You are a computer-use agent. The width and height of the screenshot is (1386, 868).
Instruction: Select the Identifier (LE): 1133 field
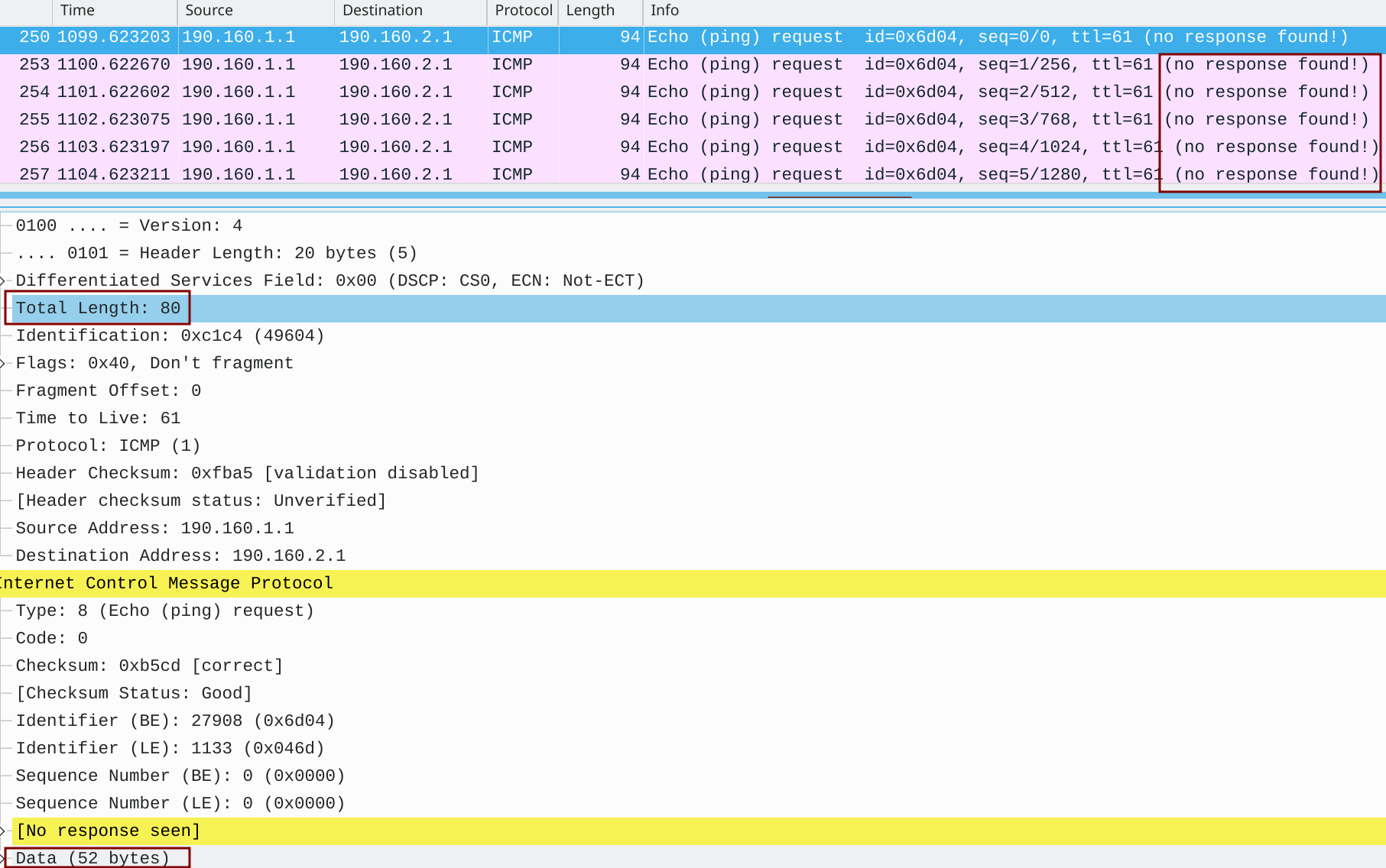click(x=169, y=748)
